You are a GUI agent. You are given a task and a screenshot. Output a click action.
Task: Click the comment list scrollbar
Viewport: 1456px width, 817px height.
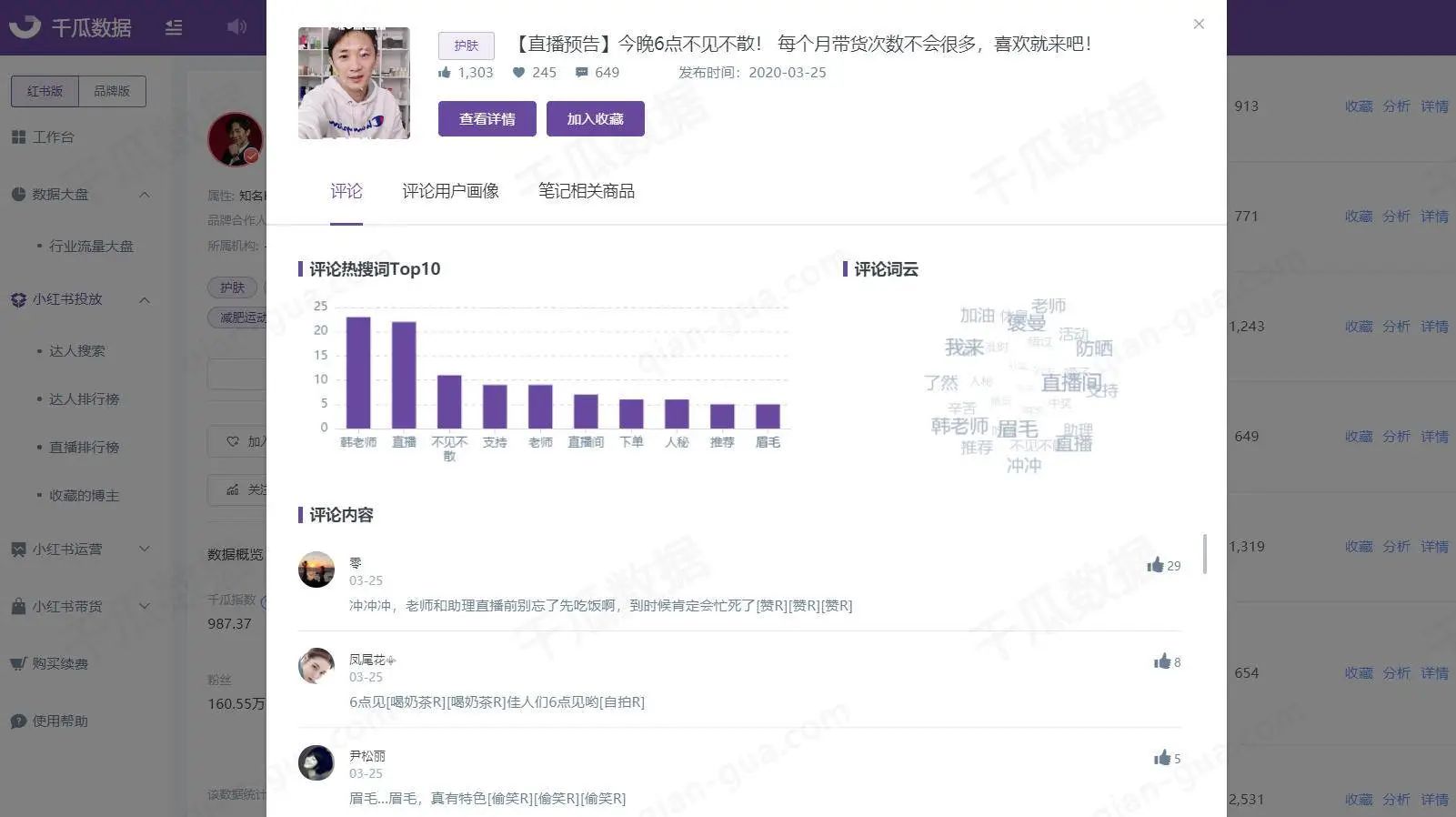[1205, 554]
